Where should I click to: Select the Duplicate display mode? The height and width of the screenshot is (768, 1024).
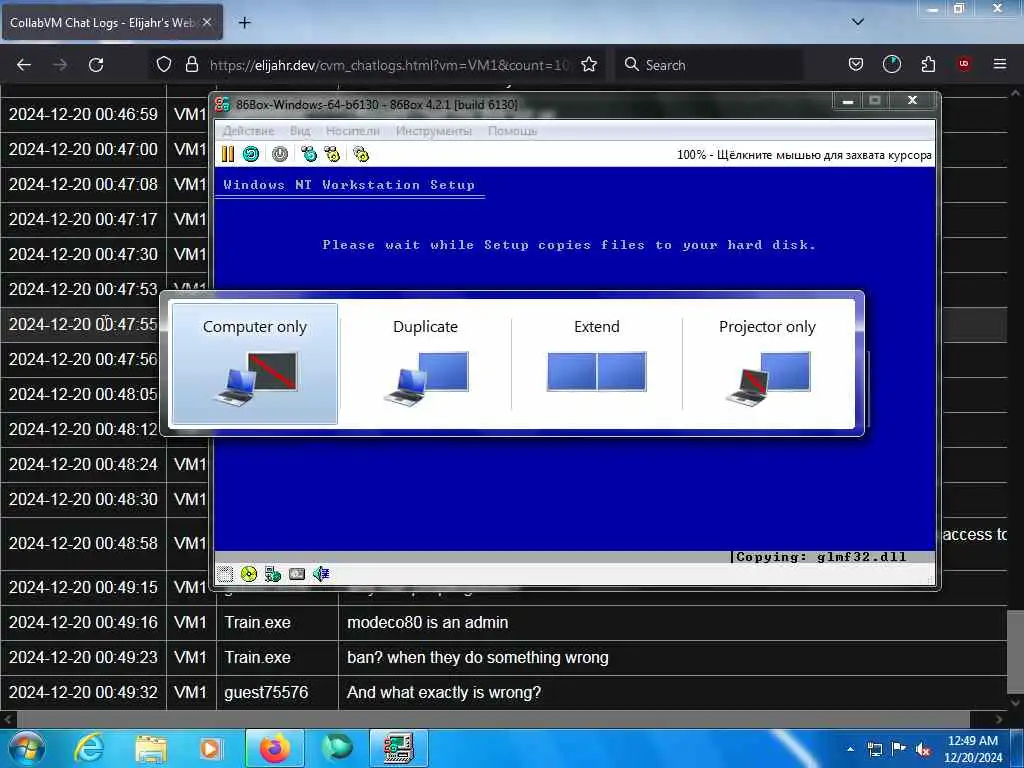(x=426, y=363)
